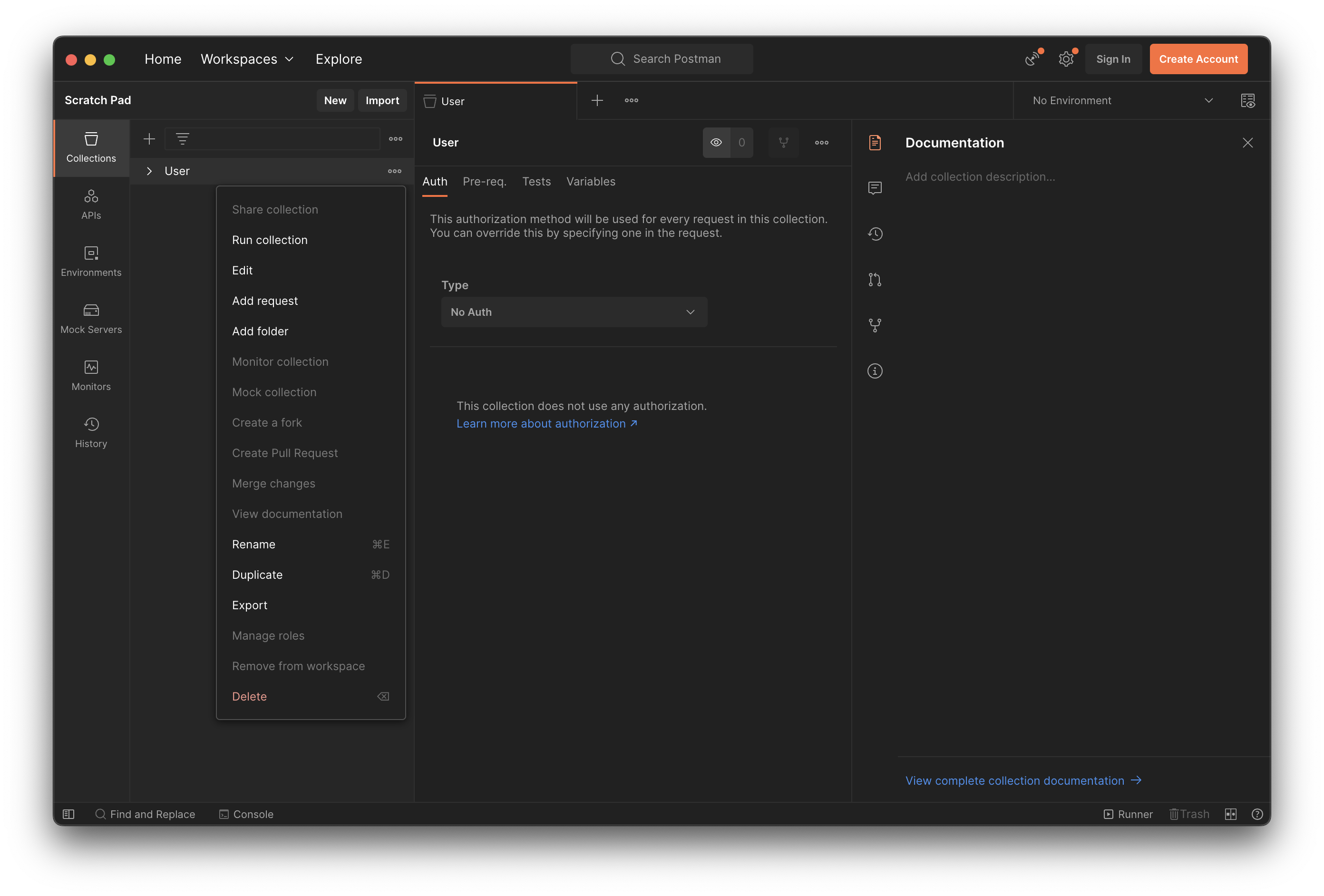The height and width of the screenshot is (896, 1324).
Task: Open the History panel in the sidebar
Action: tap(90, 432)
